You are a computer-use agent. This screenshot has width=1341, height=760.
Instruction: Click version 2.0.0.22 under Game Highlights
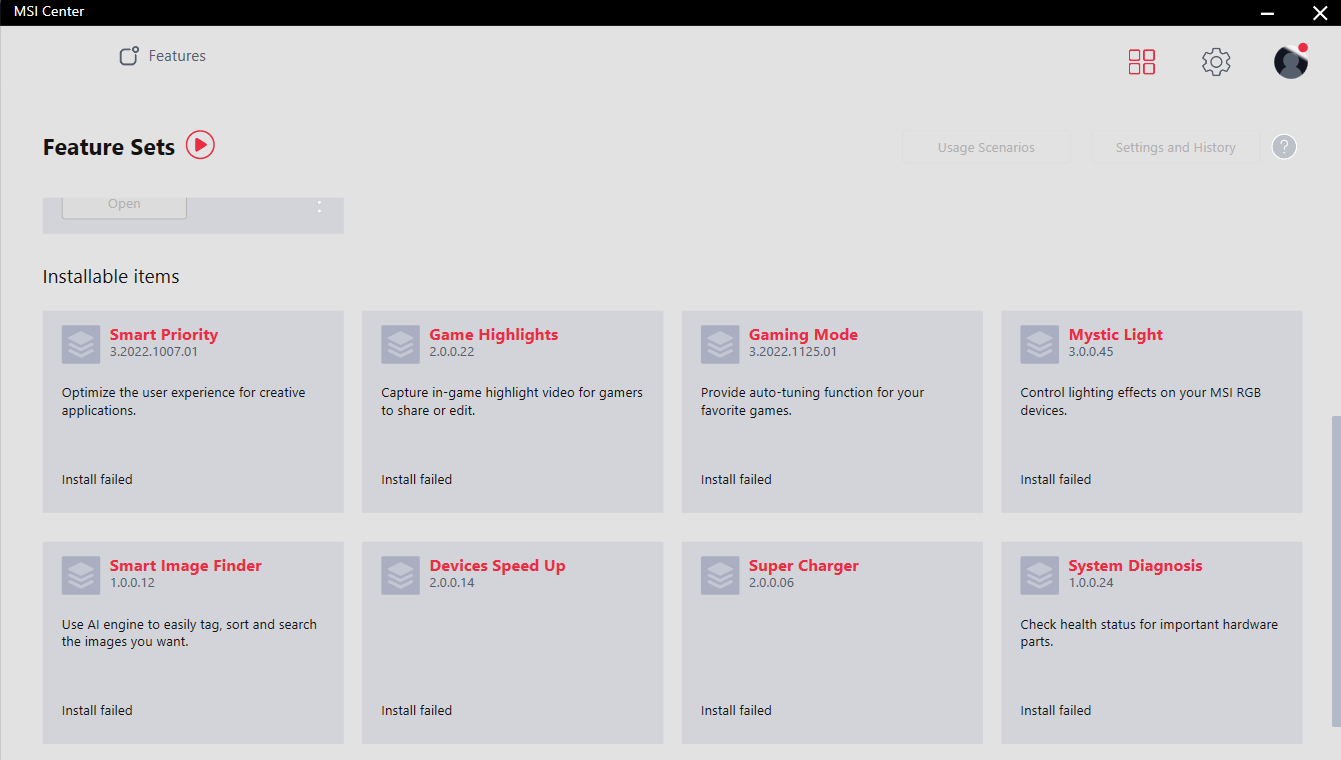[x=452, y=352]
